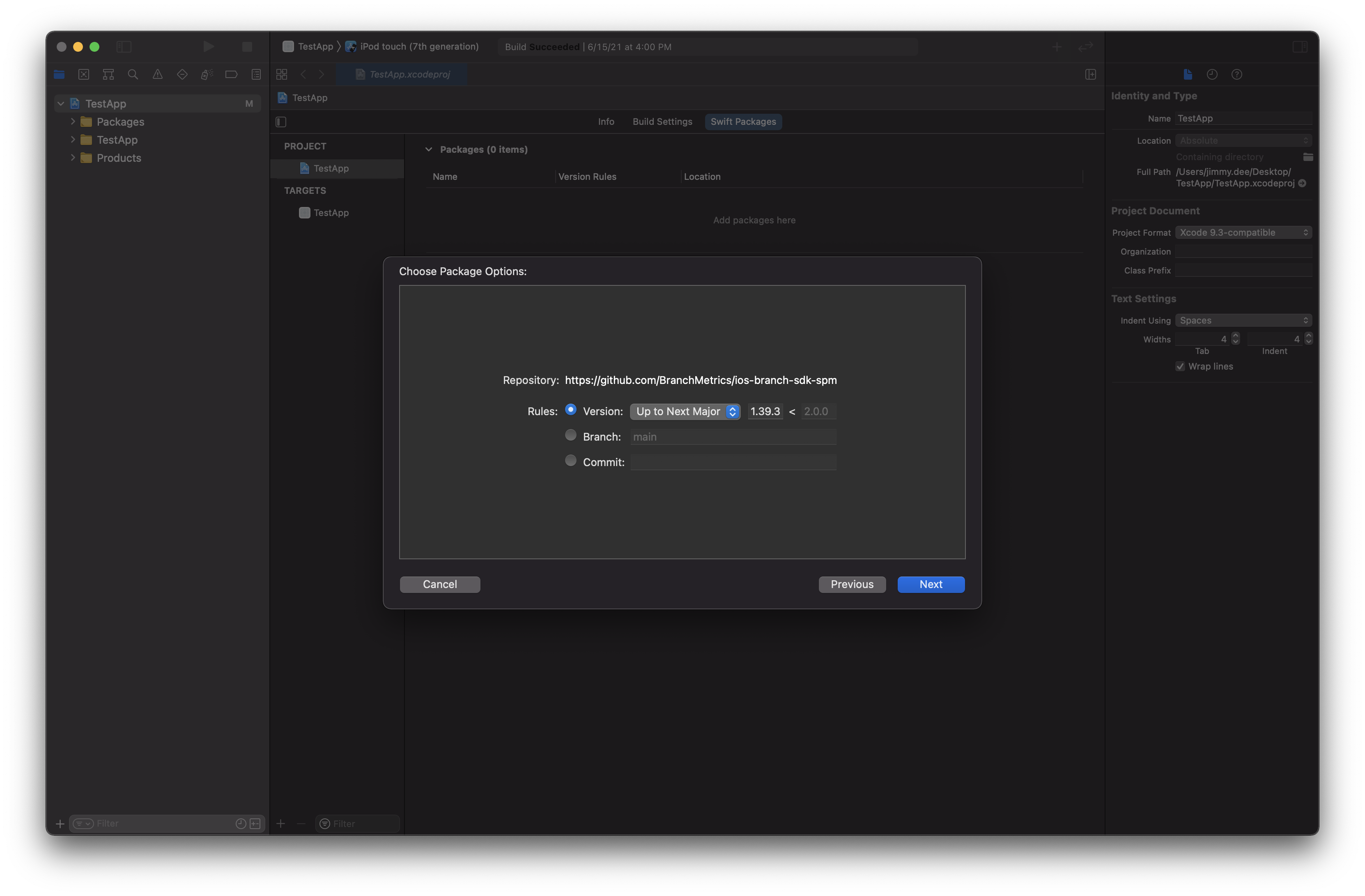1365x896 pixels.
Task: Reveal full path in Finder arrow
Action: [x=1302, y=184]
